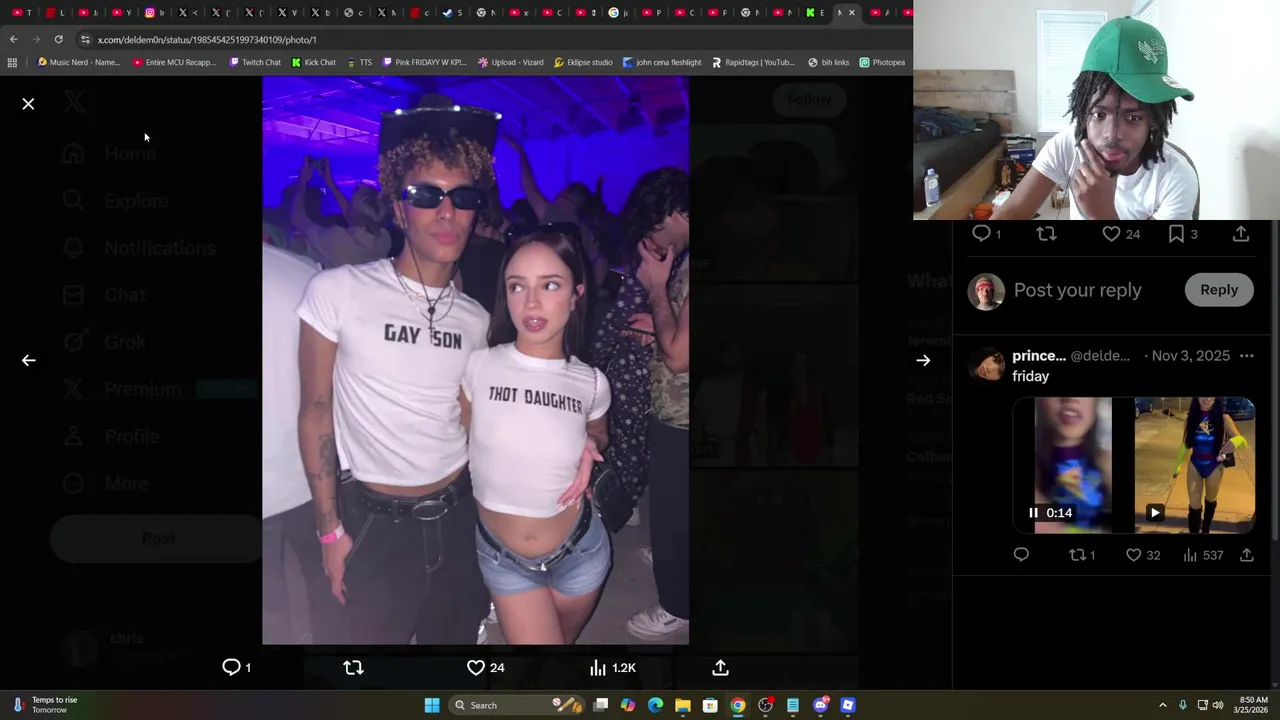Viewport: 1280px width, 720px height.
Task: Open File Explorer from taskbar
Action: 682,705
